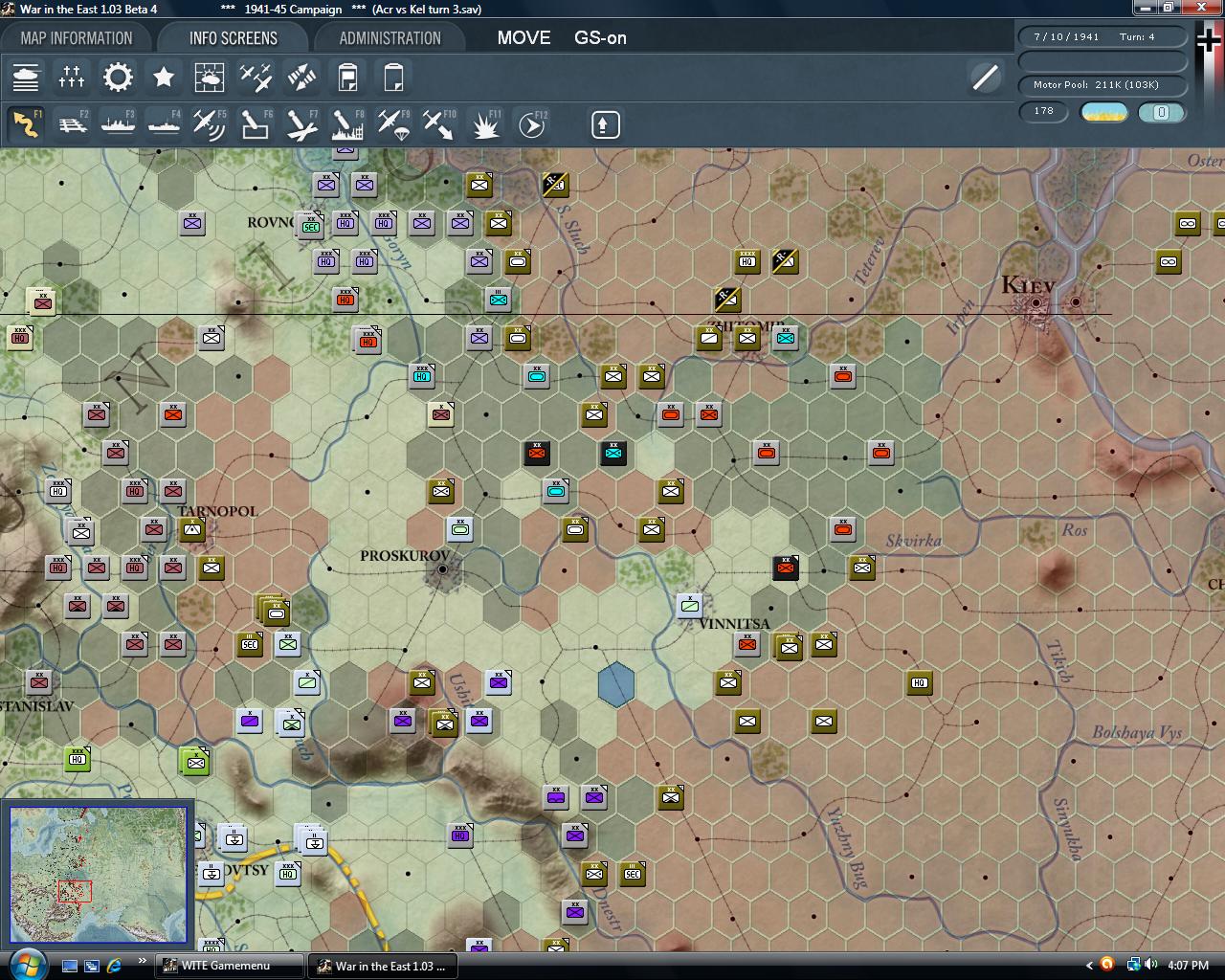Open the MAP INFORMATION menu
The width and height of the screenshot is (1225, 980).
click(77, 38)
